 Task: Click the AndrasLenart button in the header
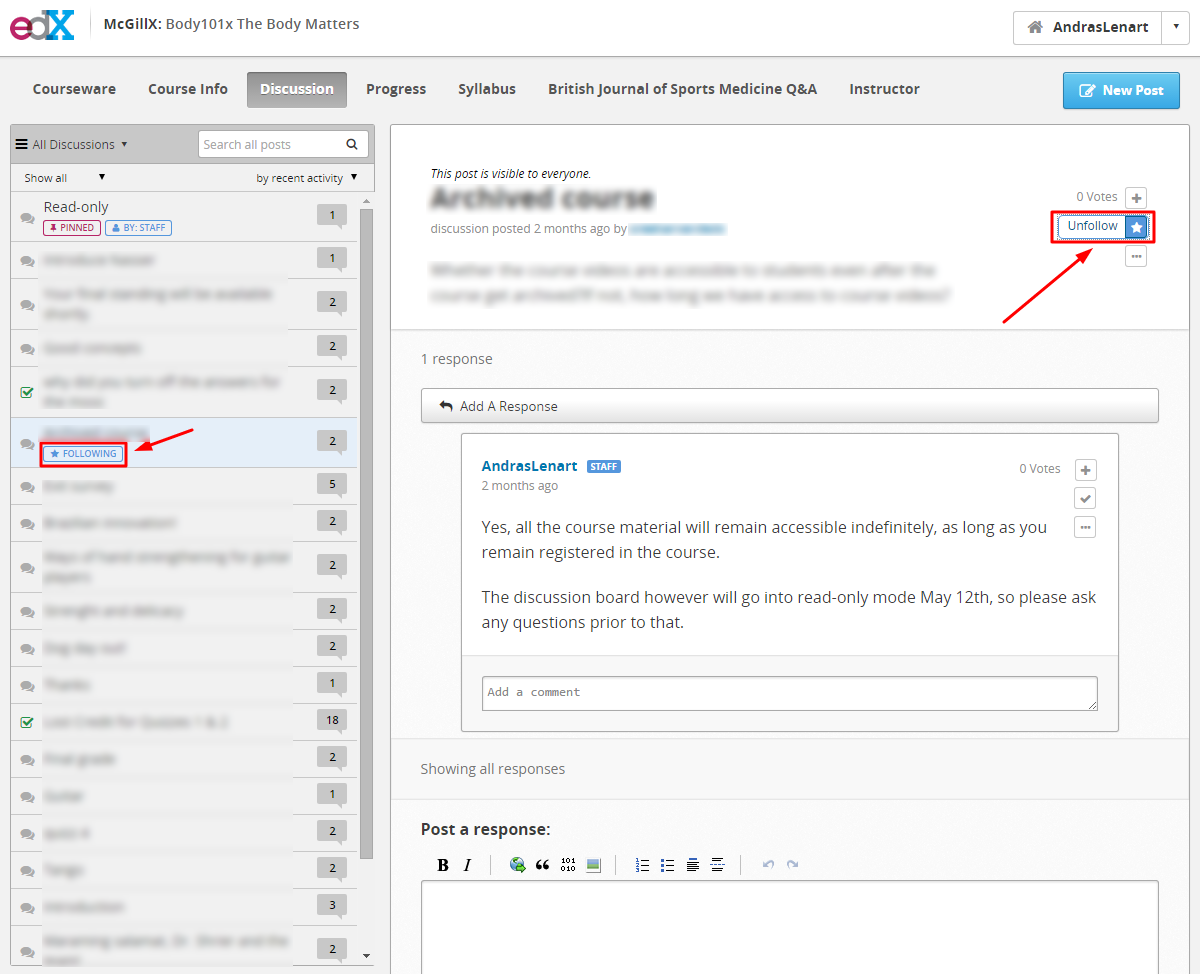[1087, 28]
